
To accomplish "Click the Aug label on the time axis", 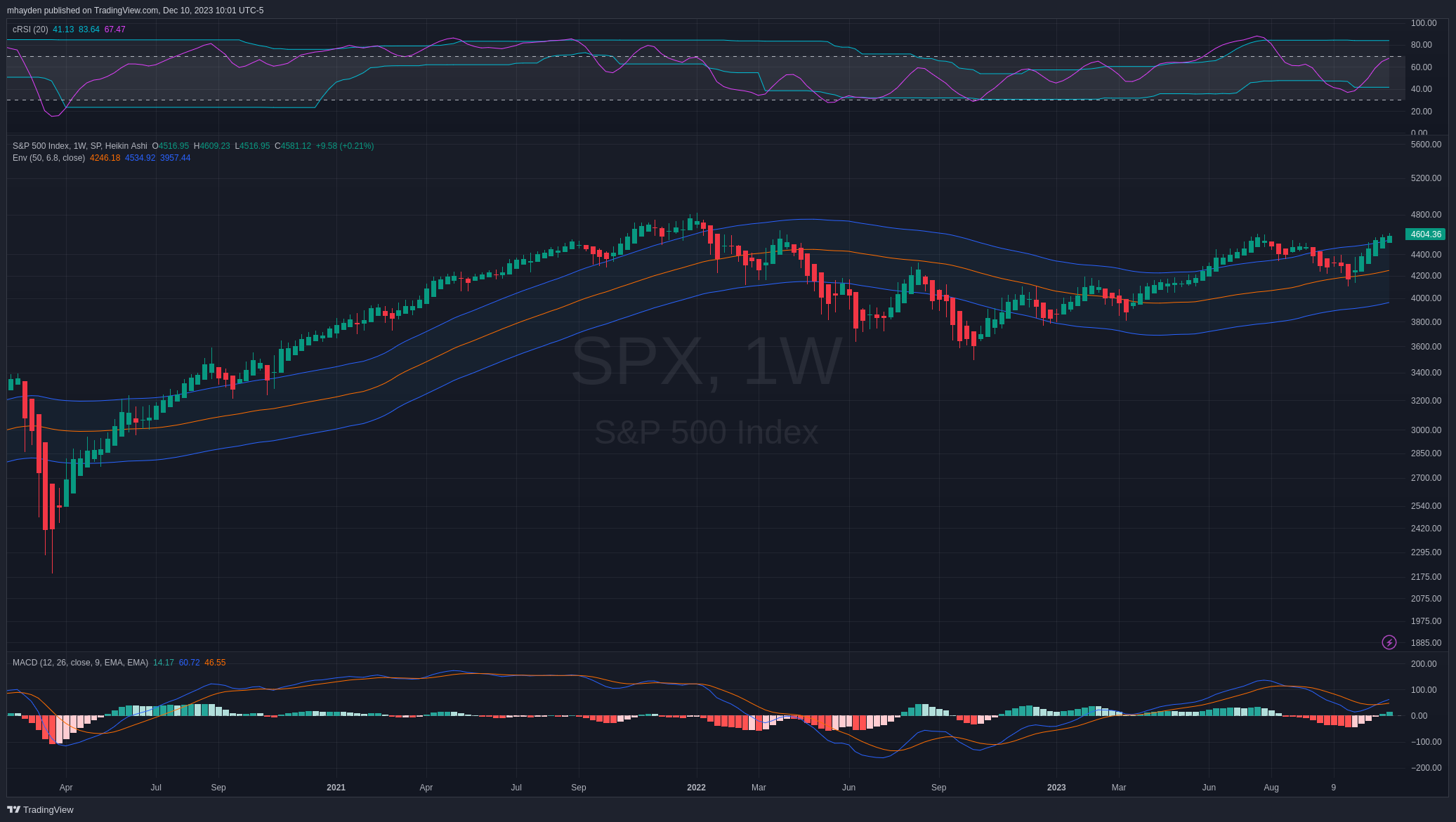I will tap(1271, 788).
